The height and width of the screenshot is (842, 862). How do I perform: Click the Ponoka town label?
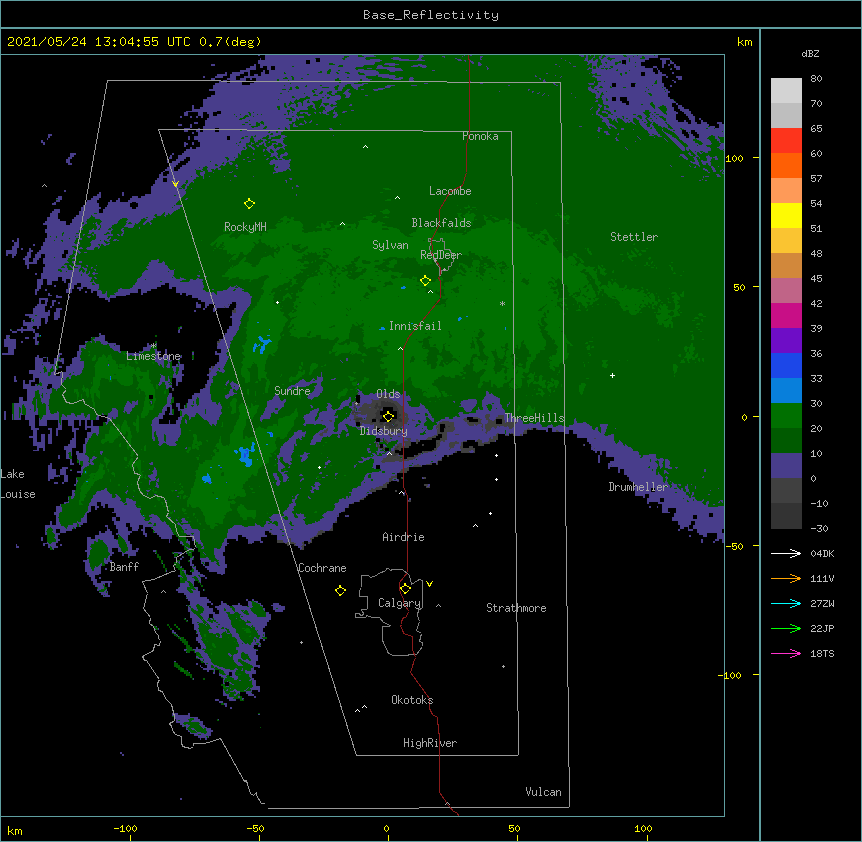point(480,136)
